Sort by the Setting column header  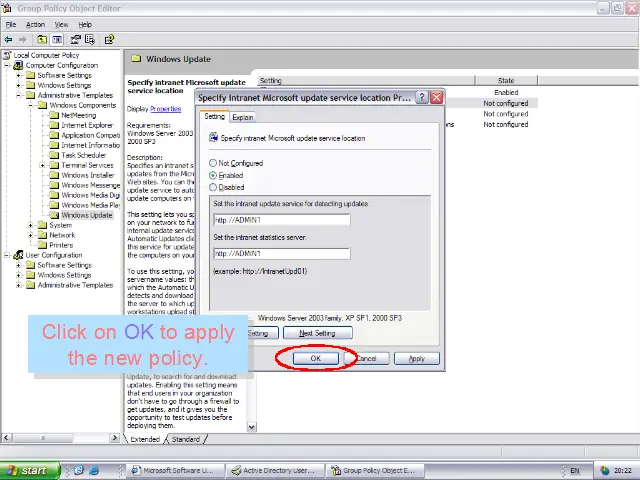[x=367, y=80]
